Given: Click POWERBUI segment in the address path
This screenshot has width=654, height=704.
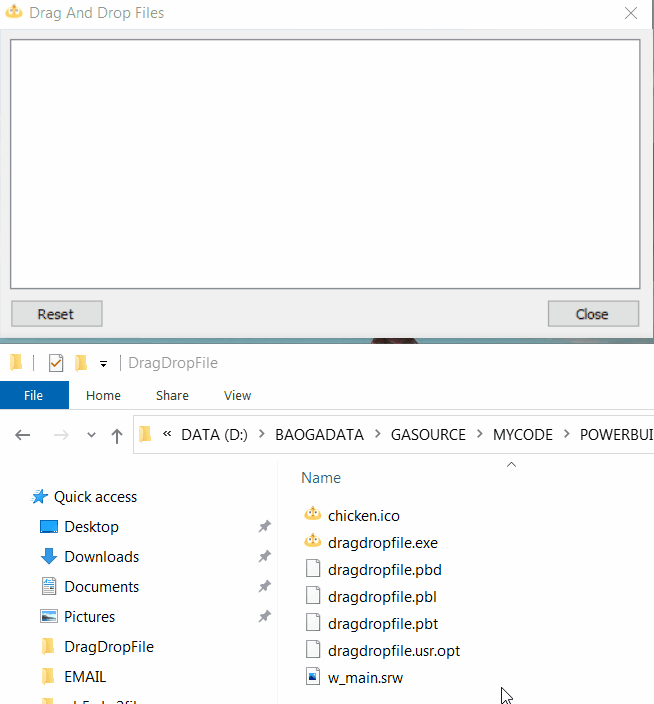Looking at the screenshot, I should coord(617,435).
